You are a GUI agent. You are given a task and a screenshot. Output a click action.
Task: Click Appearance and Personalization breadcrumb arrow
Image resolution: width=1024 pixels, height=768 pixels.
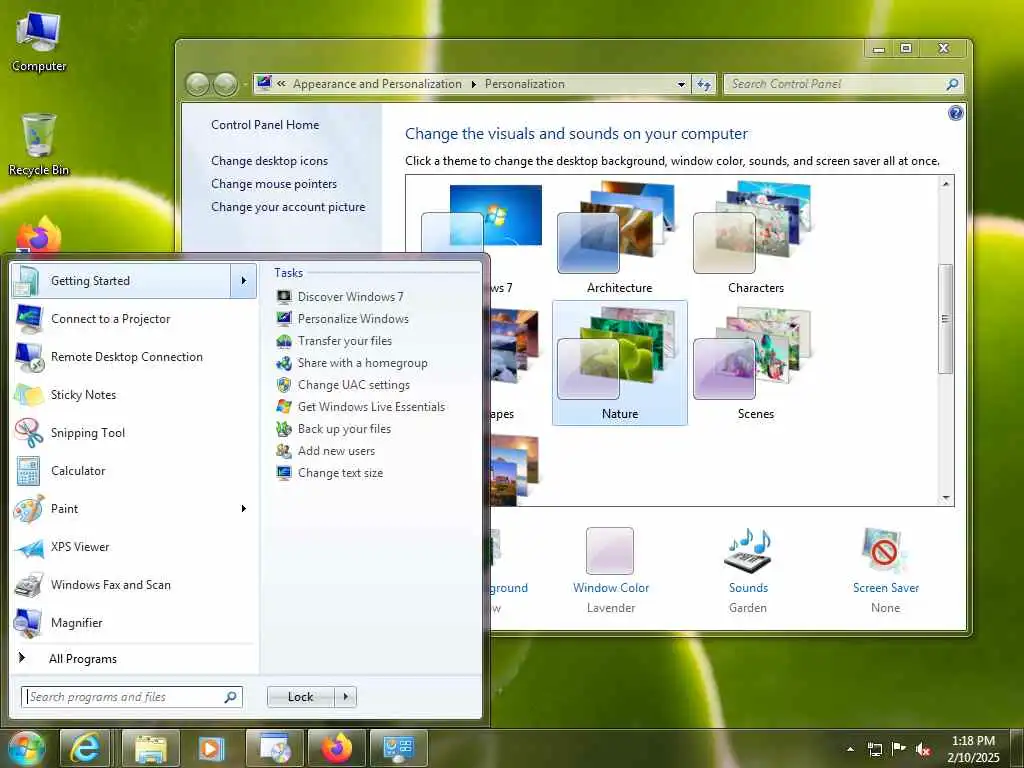coord(473,84)
